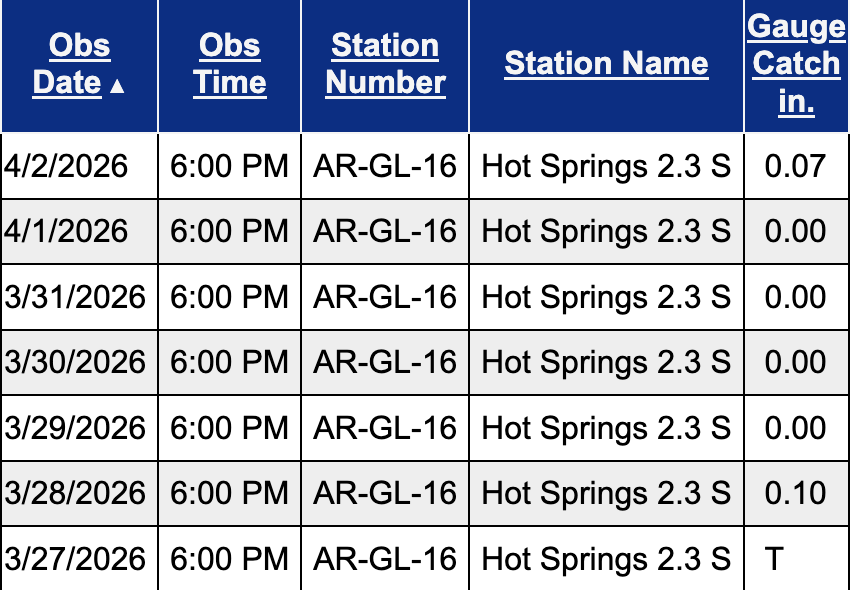850x590 pixels.
Task: Click the 0.00 value in 3/29/2026 row
Action: point(795,428)
